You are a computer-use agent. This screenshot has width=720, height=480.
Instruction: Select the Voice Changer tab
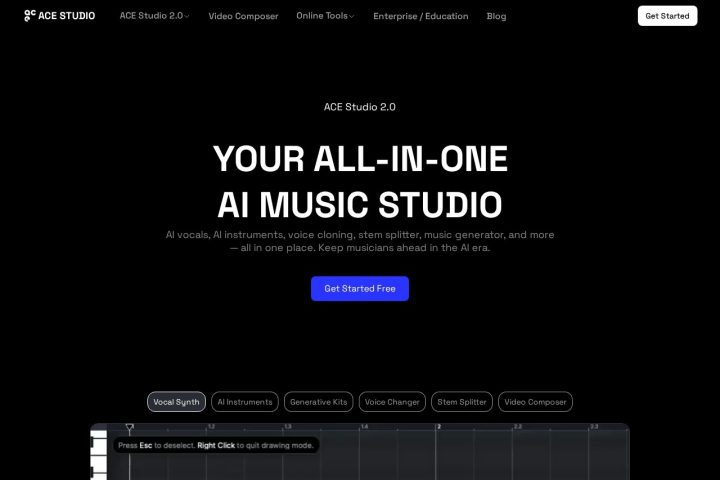[x=392, y=402]
